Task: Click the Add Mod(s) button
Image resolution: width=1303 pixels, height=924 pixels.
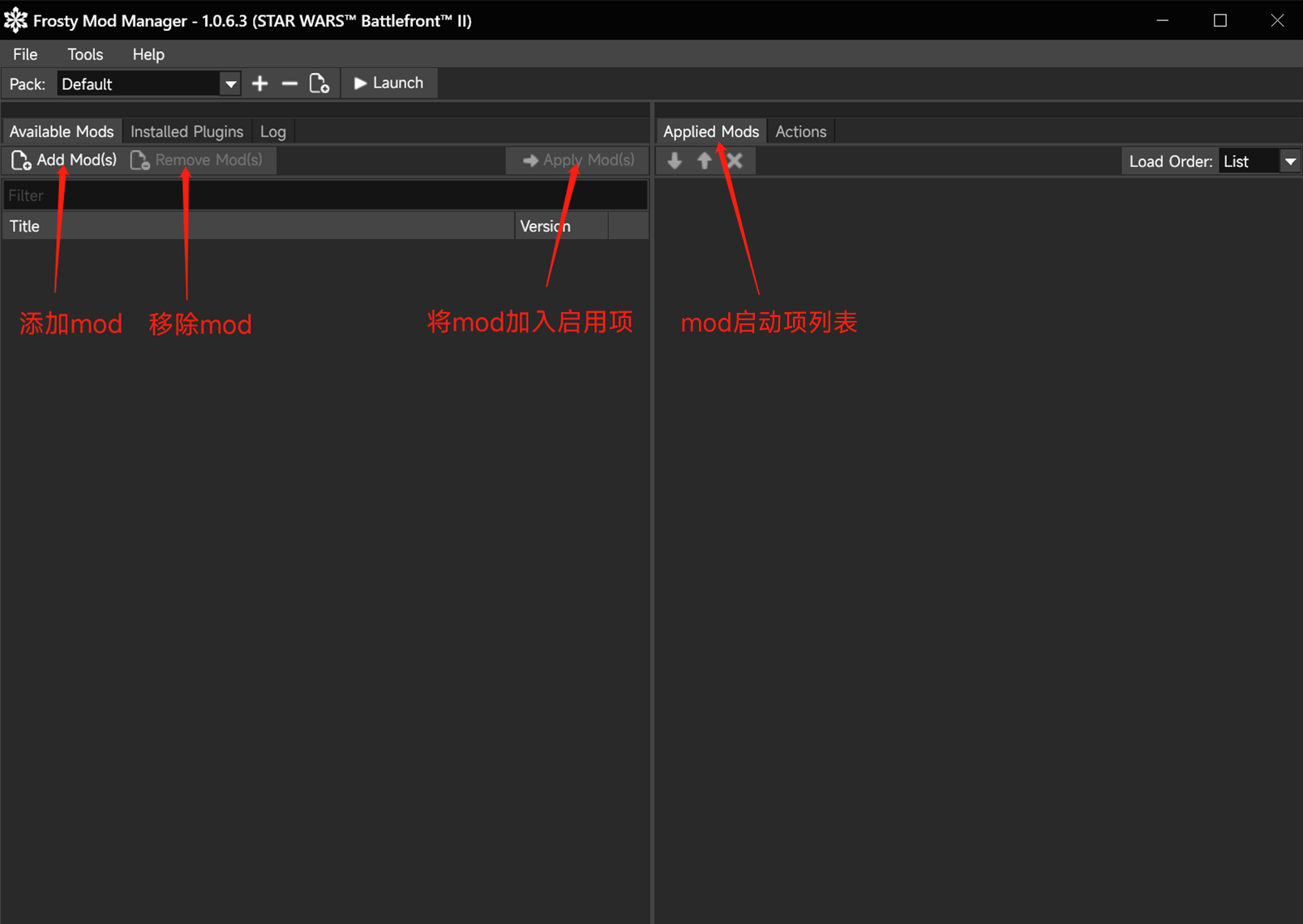Action: click(x=65, y=160)
